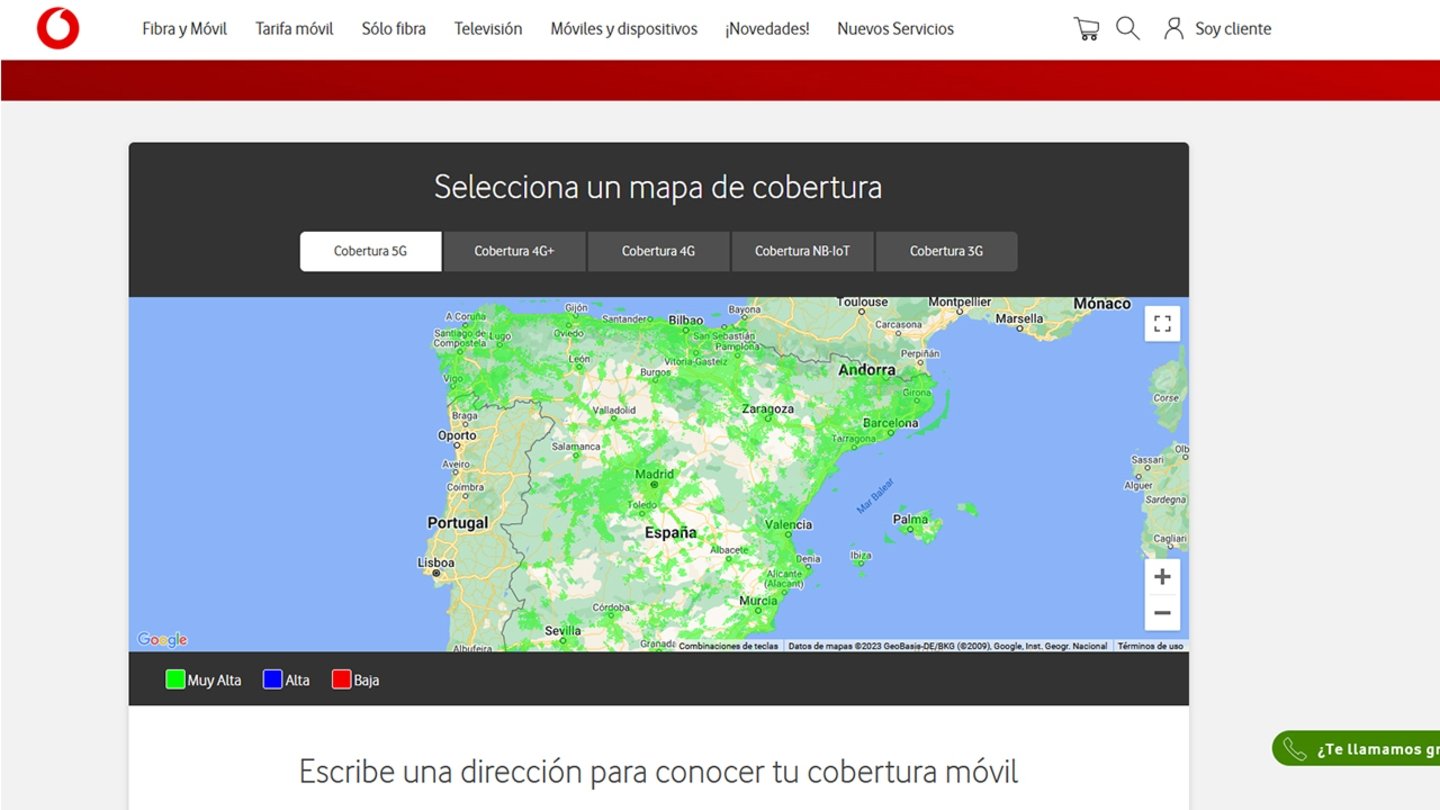Click the phone icon in callback button
This screenshot has height=810, width=1440.
pyautogui.click(x=1295, y=749)
